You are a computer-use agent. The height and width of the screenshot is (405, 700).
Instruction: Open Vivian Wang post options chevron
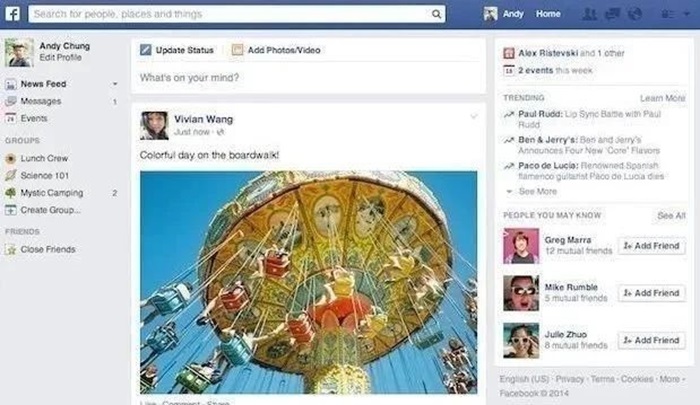(x=474, y=117)
